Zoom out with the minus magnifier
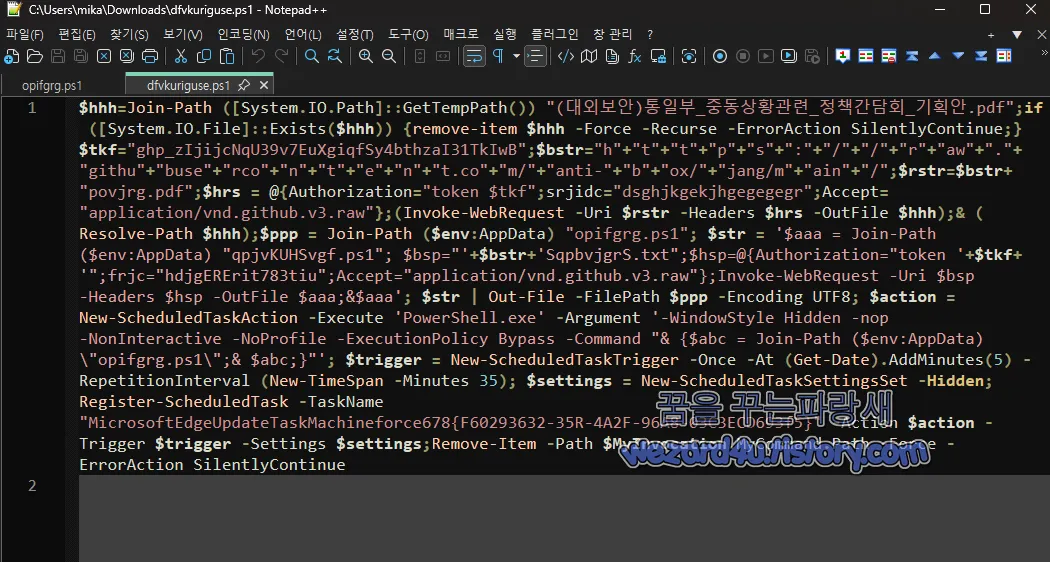1050x562 pixels. [389, 56]
